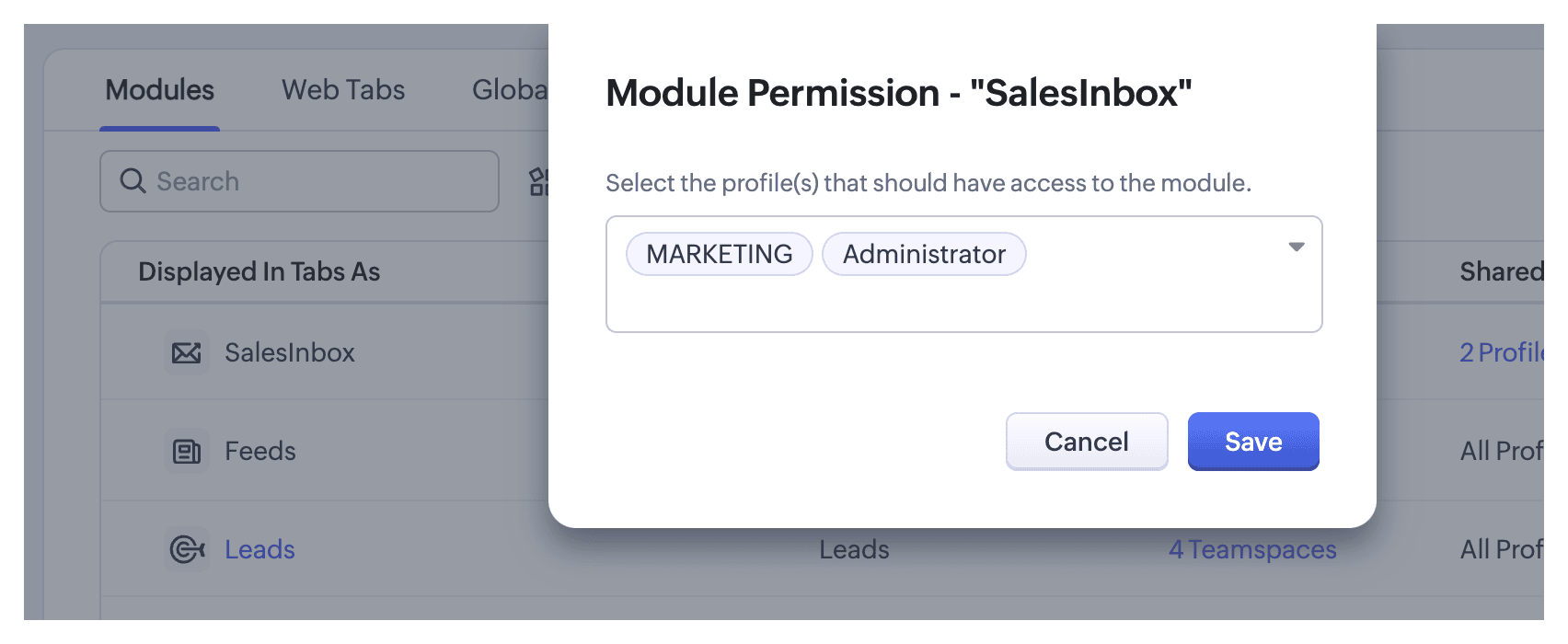Open the Web Tabs tab

(x=343, y=90)
